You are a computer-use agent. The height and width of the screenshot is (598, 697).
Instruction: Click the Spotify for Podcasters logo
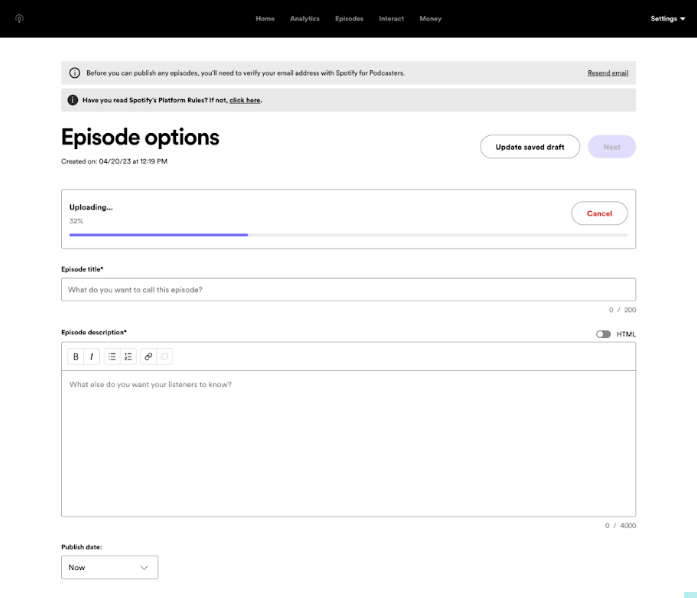[x=20, y=18]
